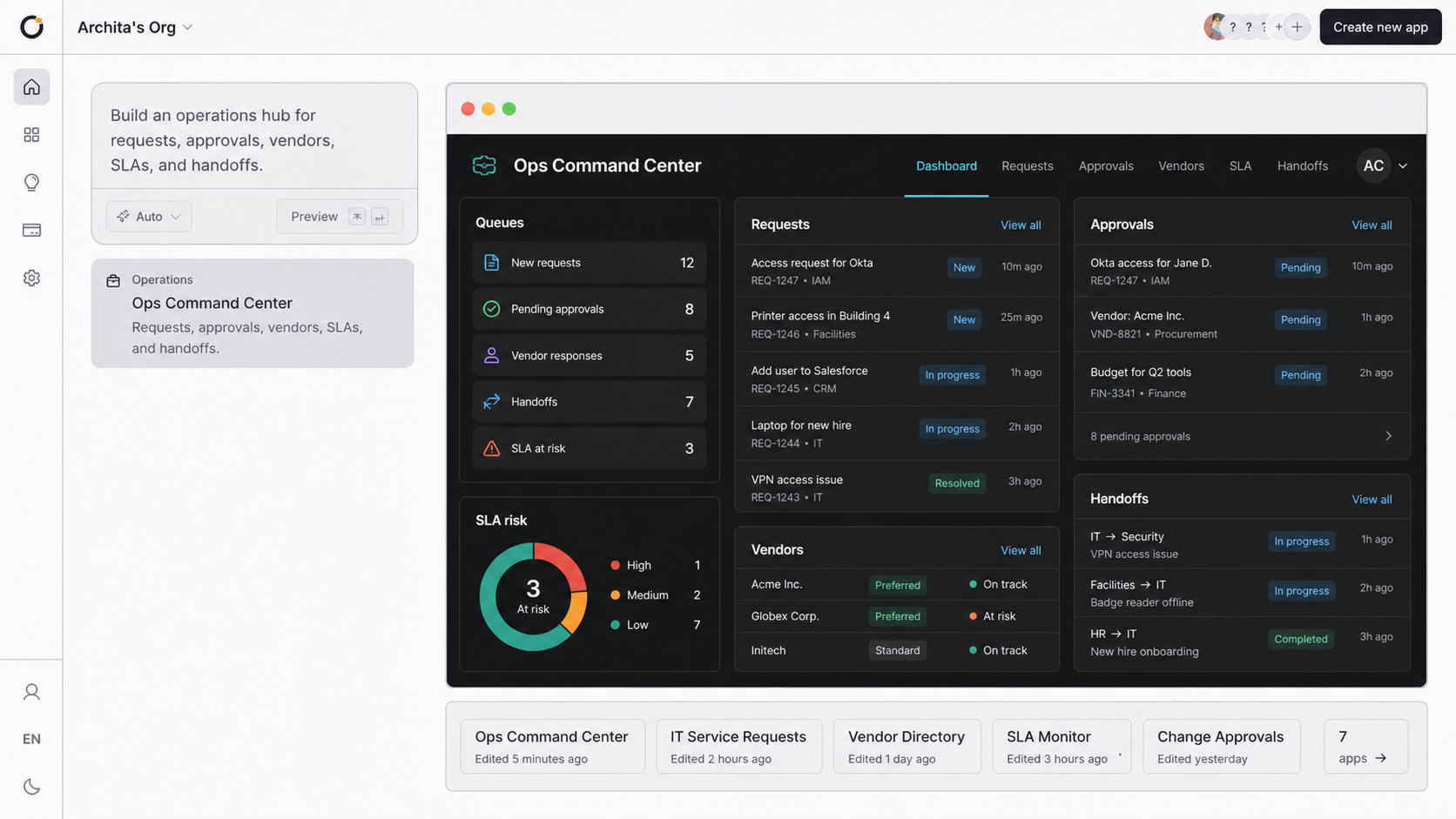Click Completed badge for HR to IT handoff
1456x819 pixels.
[1301, 639]
